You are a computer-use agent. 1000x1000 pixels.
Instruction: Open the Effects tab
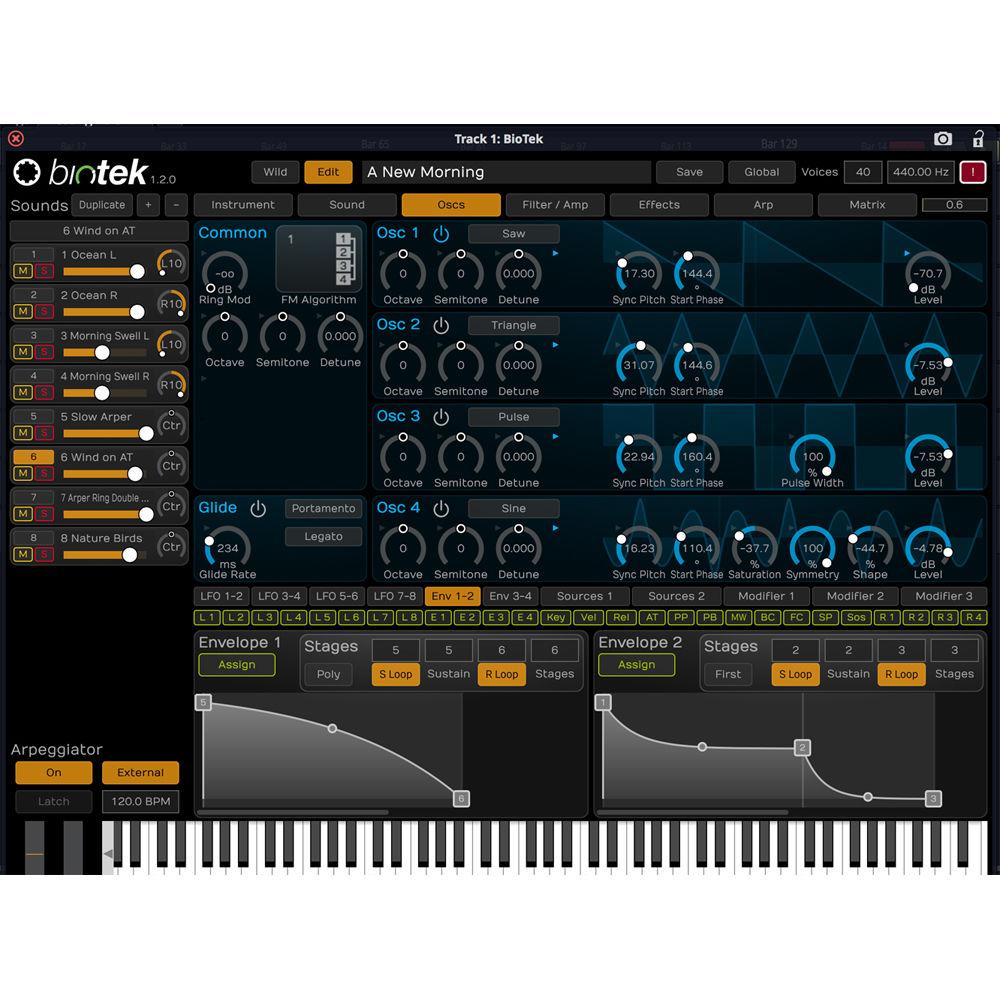click(659, 204)
